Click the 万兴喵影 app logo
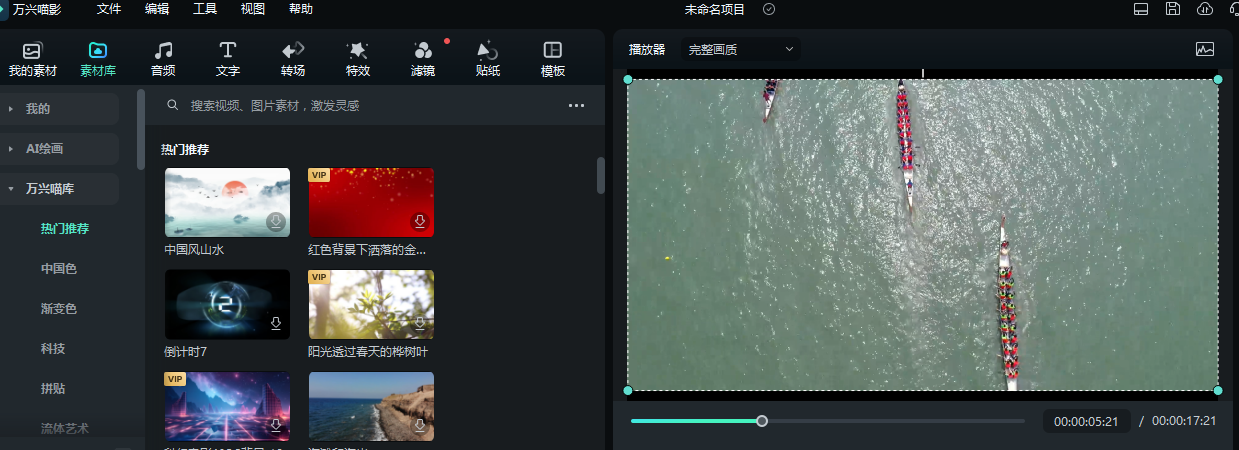The width and height of the screenshot is (1239, 450). 4,9
